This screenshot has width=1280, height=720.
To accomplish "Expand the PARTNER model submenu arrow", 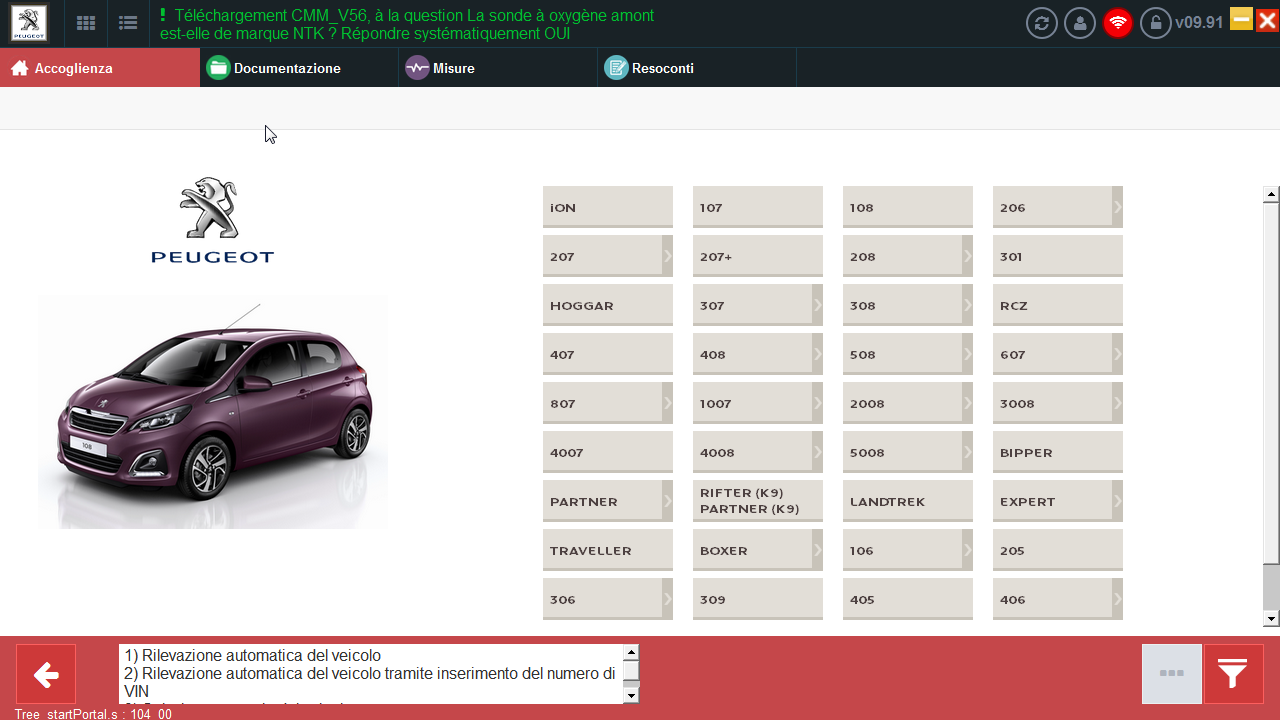I will (x=667, y=501).
